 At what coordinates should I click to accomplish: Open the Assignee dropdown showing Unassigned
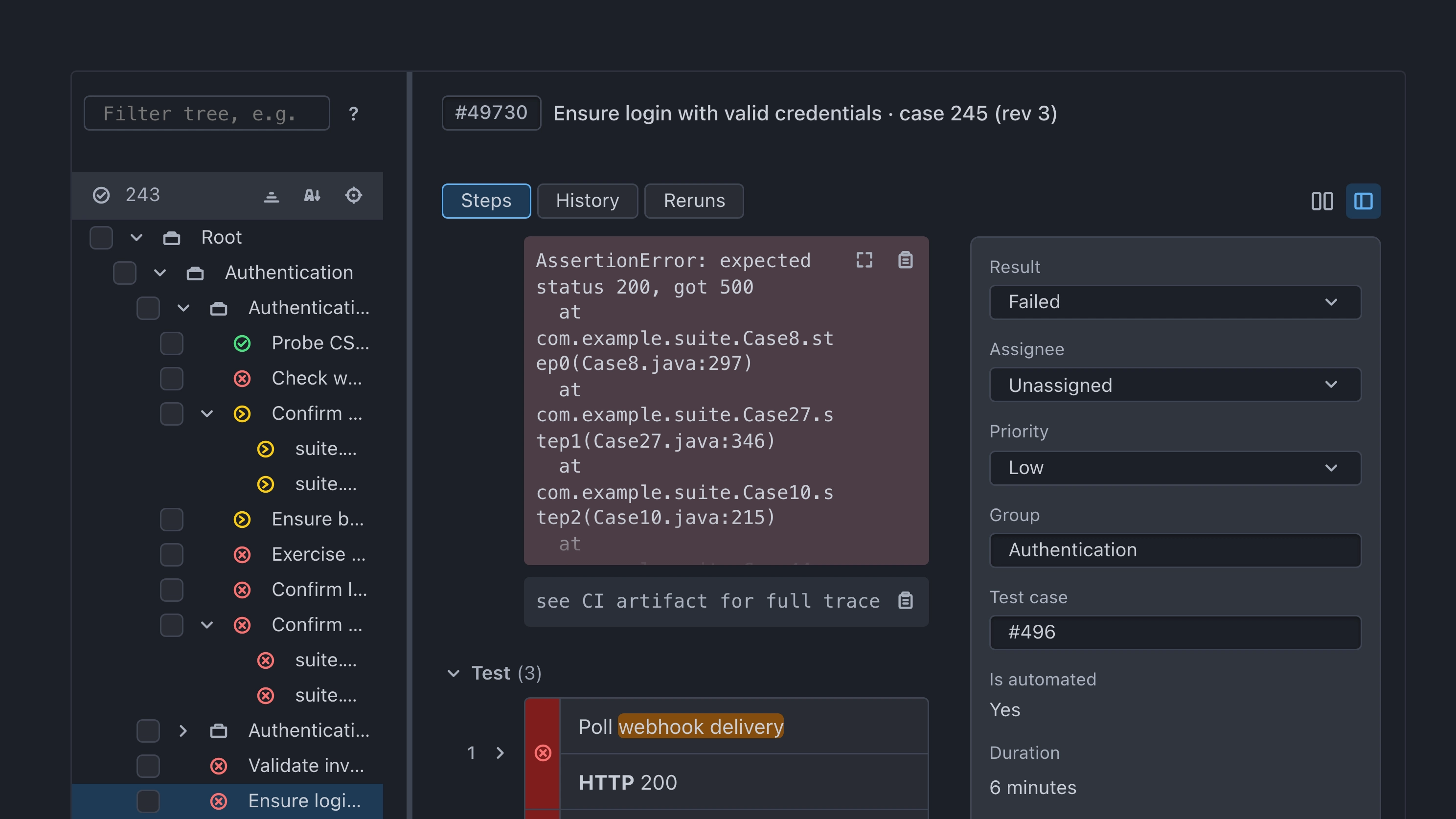(x=1175, y=385)
